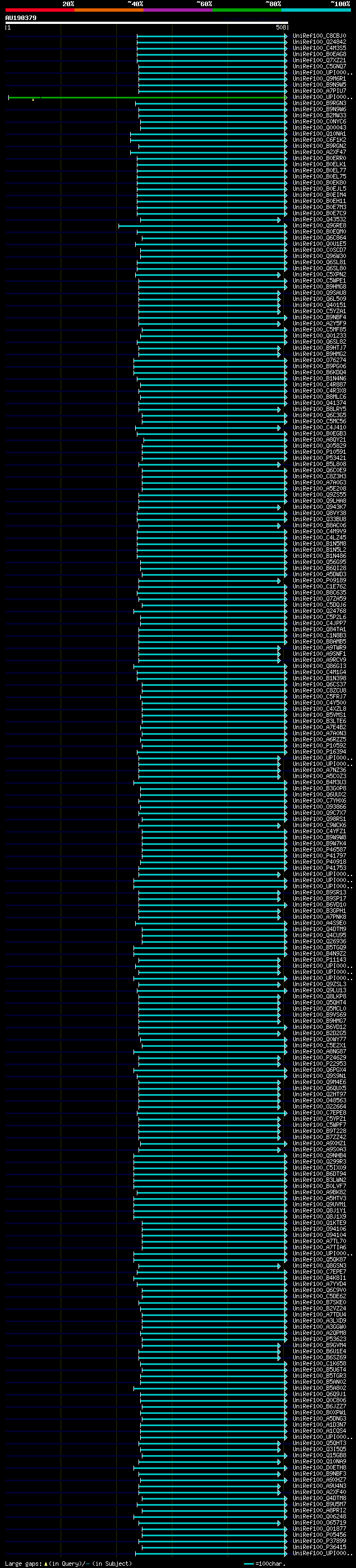
Task: Select hit label UniRef100_Q05829
Action: point(319,446)
